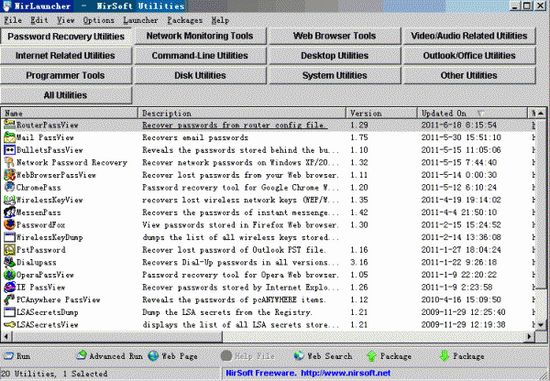The width and height of the screenshot is (550, 381).
Task: Click the horizontal scrollbar thumb
Action: [x=117, y=337]
